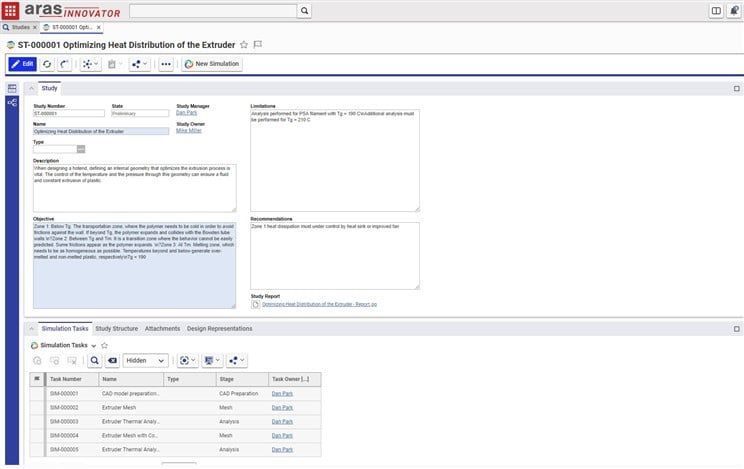Show the form view sidebar icon
This screenshot has width=744, height=469.
tap(12, 88)
